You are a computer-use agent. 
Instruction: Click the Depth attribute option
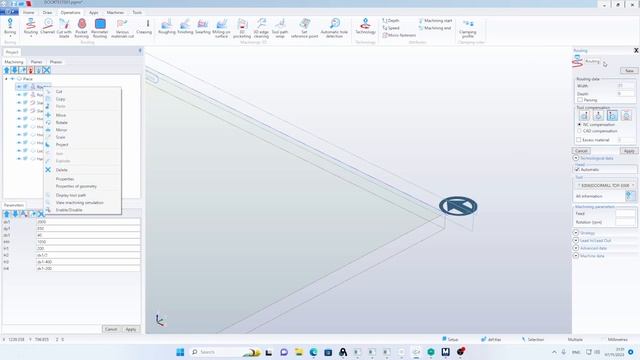coord(391,20)
